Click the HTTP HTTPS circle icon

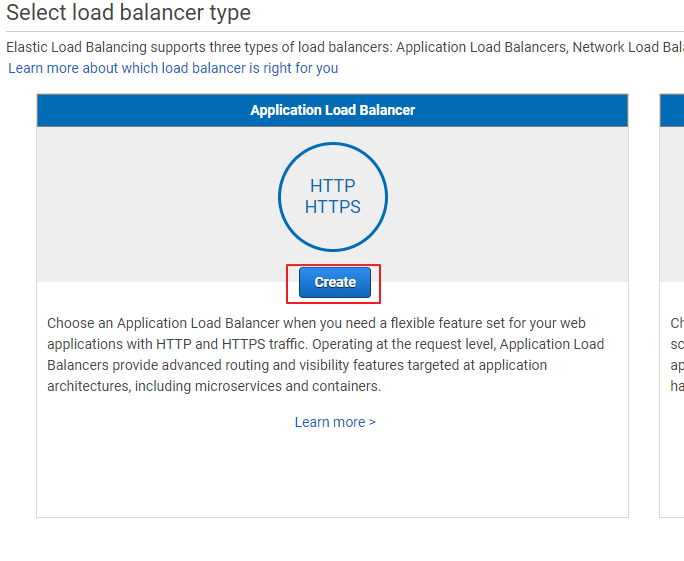point(333,197)
